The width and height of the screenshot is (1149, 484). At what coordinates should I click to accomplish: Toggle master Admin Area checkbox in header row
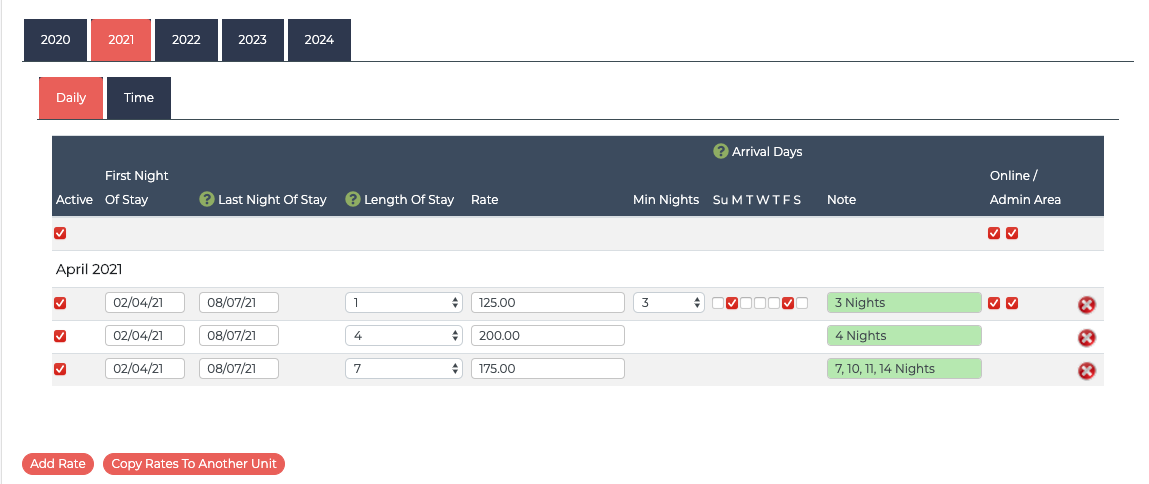click(x=1012, y=233)
